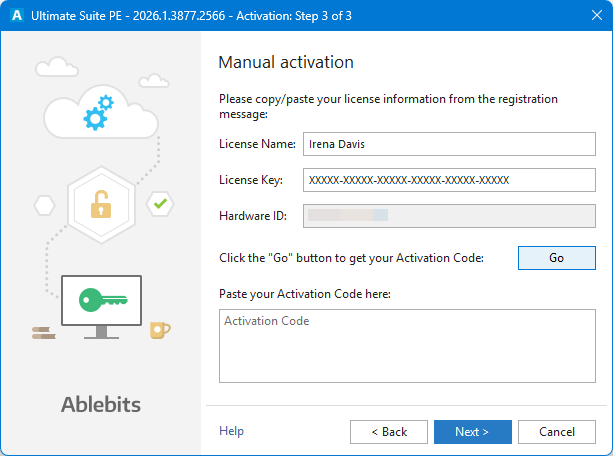Go back with the Back button
This screenshot has height=456, width=613.
389,432
